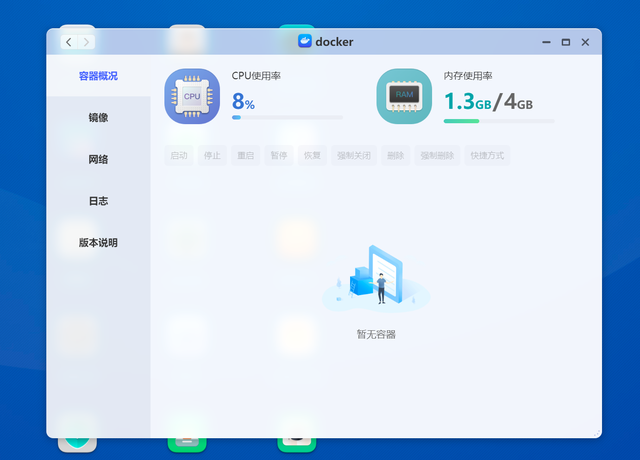Open 版本说明 in sidebar
640x460 pixels.
pos(98,242)
